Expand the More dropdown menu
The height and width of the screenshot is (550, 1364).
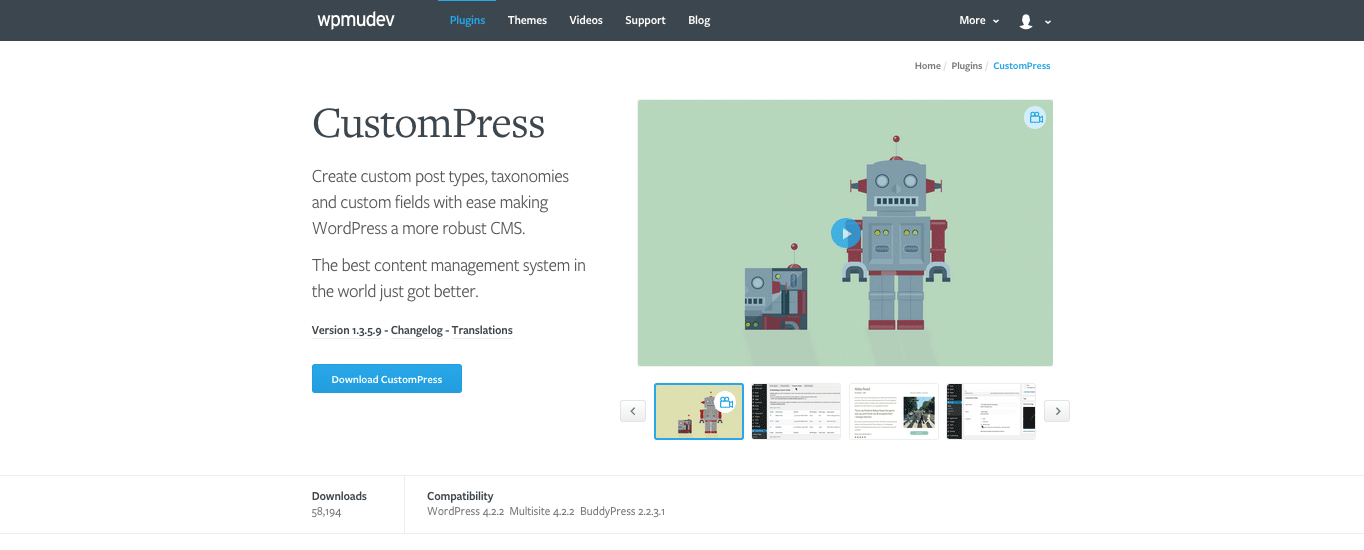[x=979, y=20]
